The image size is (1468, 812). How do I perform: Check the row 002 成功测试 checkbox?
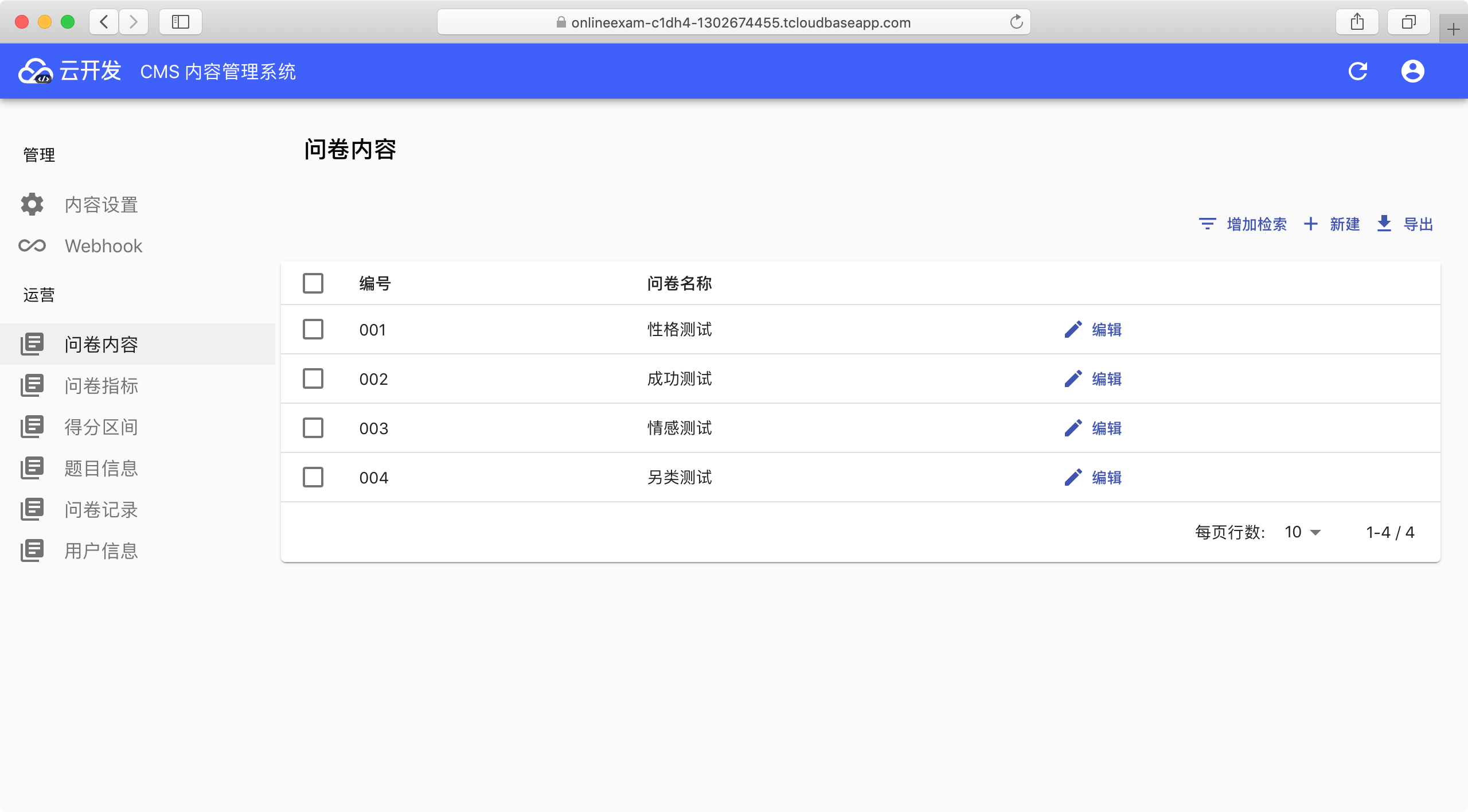[313, 379]
